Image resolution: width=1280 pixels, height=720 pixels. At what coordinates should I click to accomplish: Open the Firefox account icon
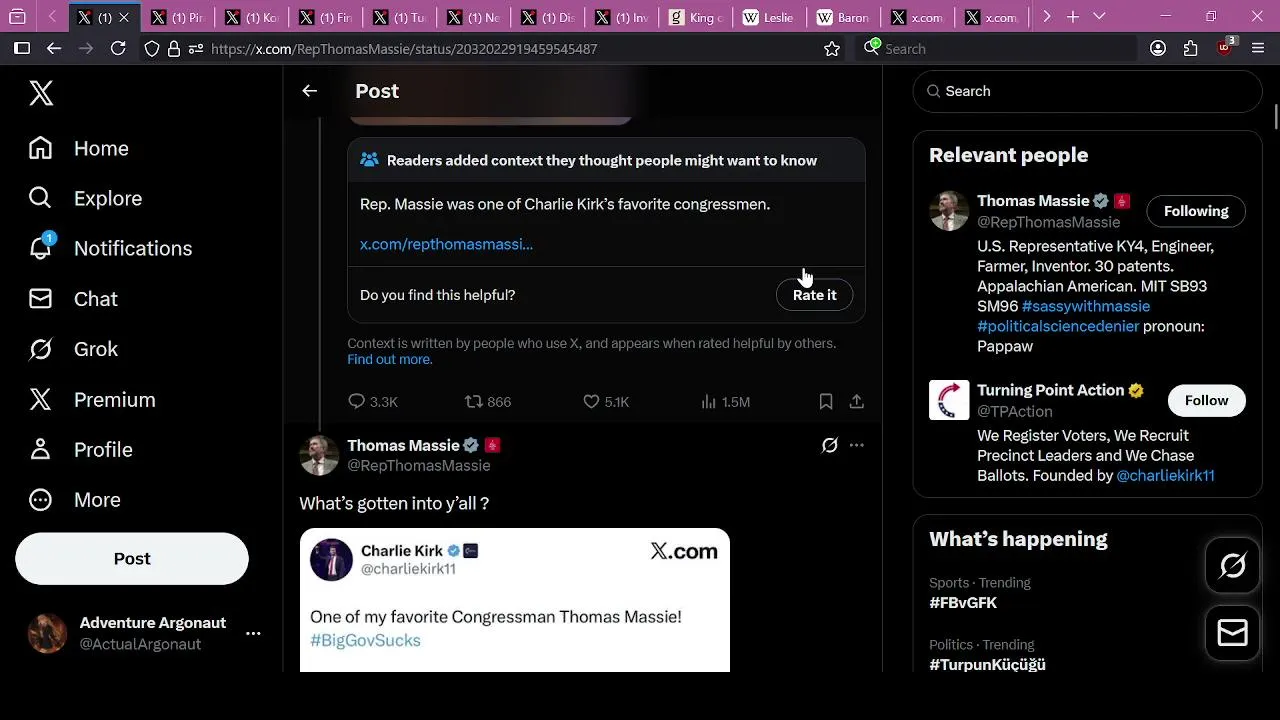1158,48
